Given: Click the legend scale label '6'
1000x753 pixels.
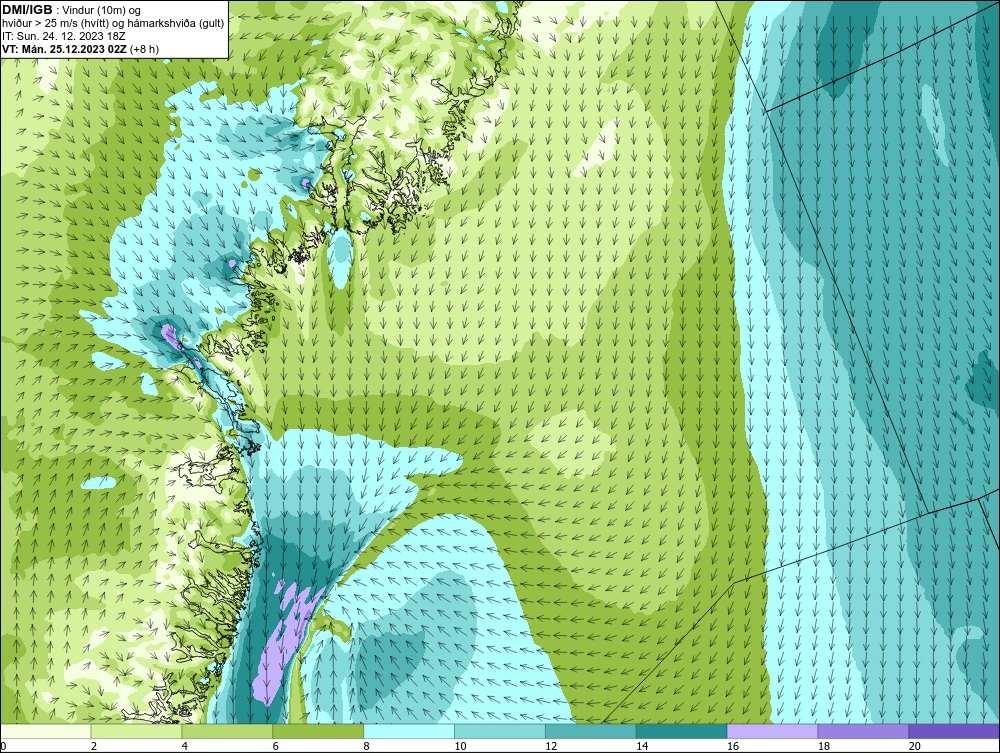Looking at the screenshot, I should (x=276, y=746).
